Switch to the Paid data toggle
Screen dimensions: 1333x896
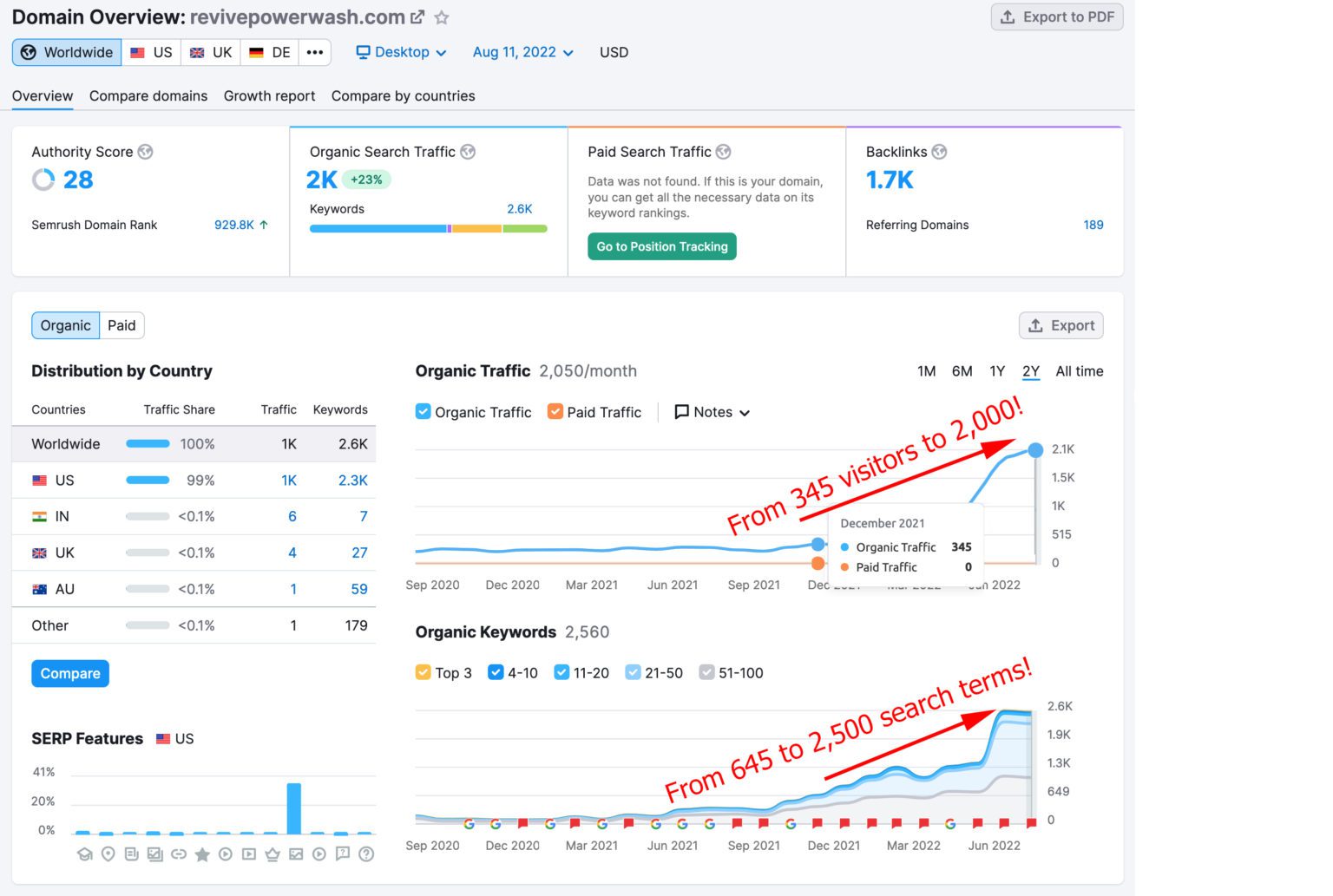(x=121, y=325)
